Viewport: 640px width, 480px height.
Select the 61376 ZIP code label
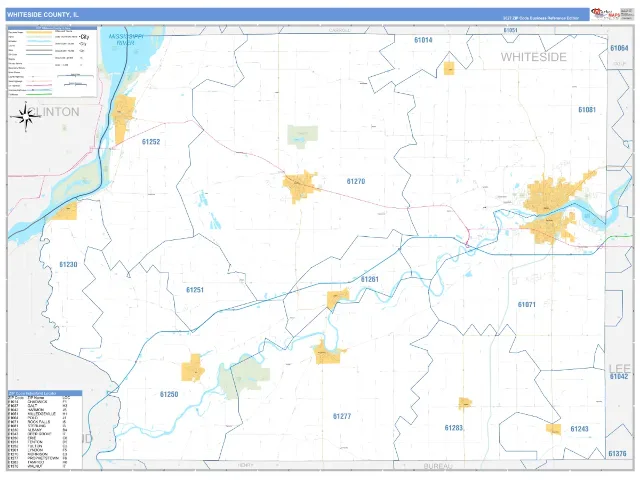(x=617, y=454)
